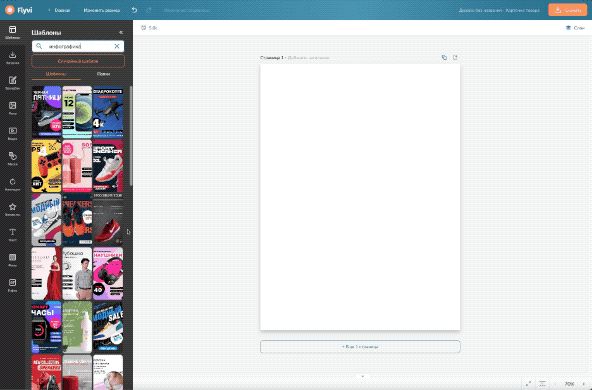Toggle fullscreen with the expand arrows icon
Screen dimensions: 592x390
click(528, 384)
